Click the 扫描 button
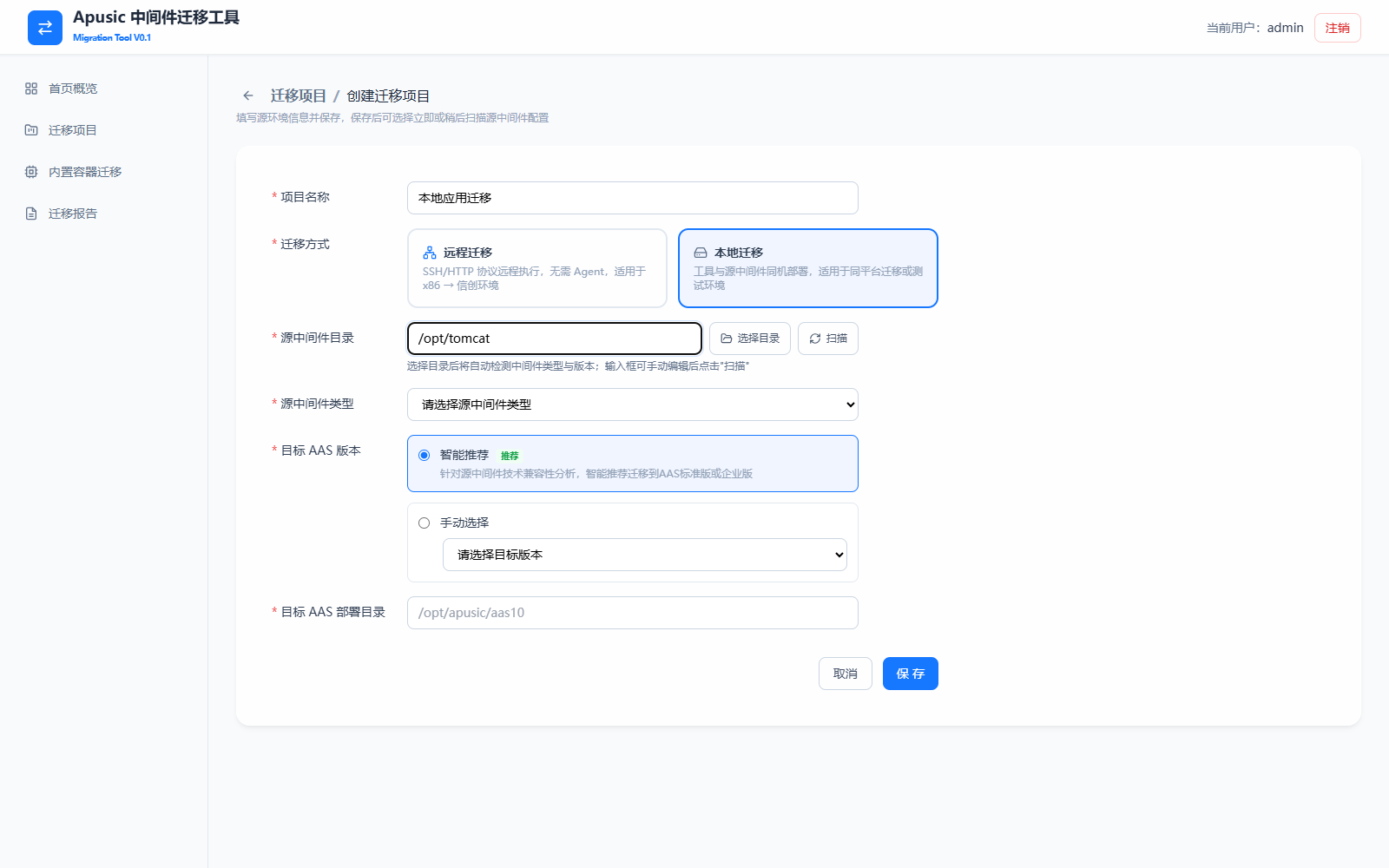The image size is (1389, 868). click(x=828, y=339)
